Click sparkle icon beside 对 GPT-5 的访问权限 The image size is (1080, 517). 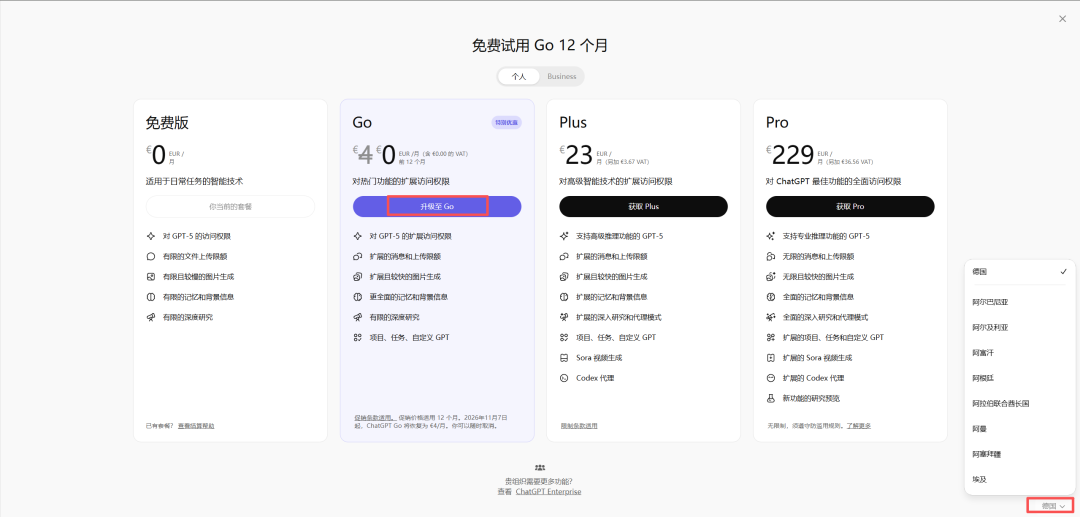[151, 236]
